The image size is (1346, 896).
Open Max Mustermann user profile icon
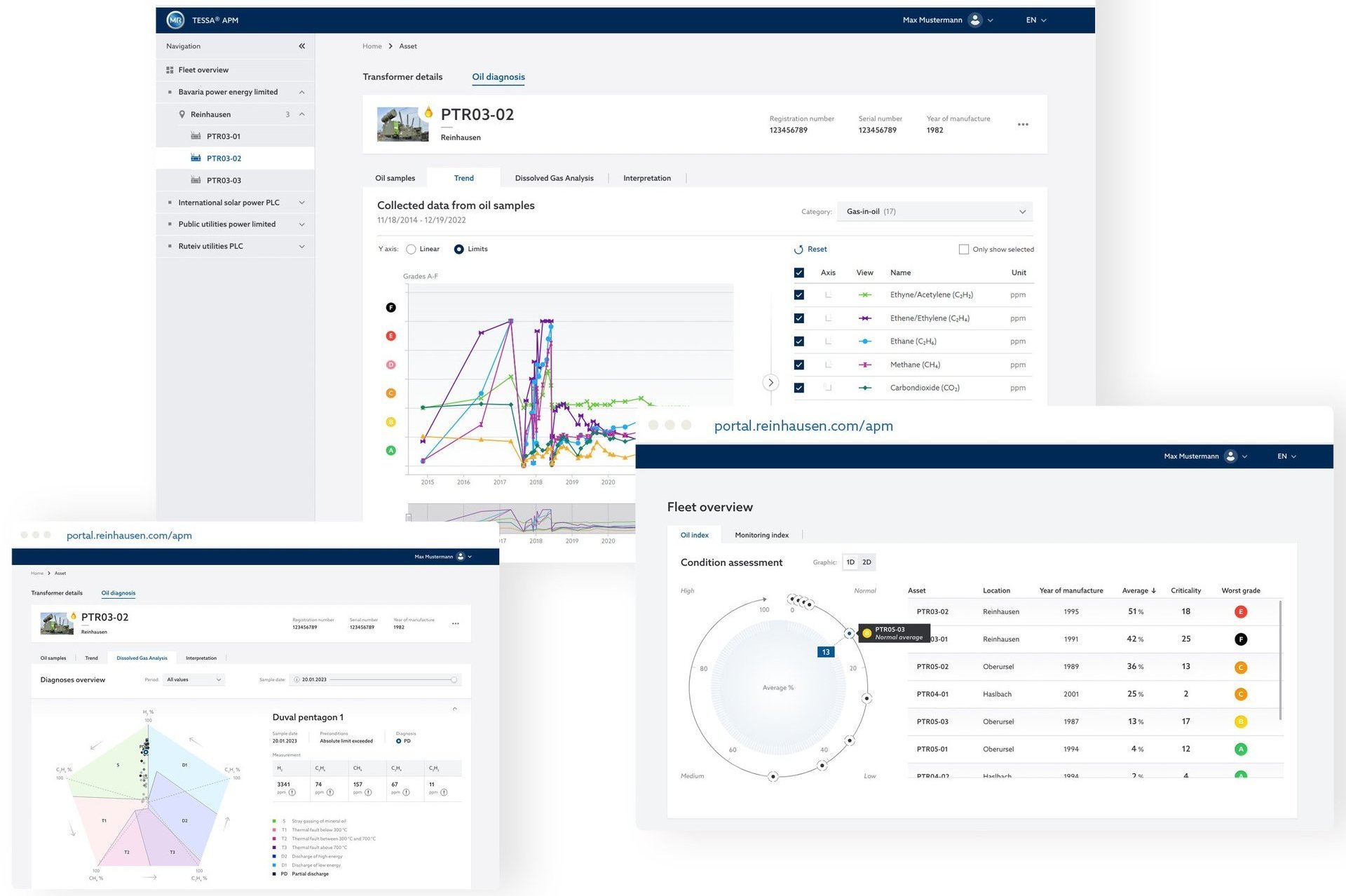[x=974, y=20]
